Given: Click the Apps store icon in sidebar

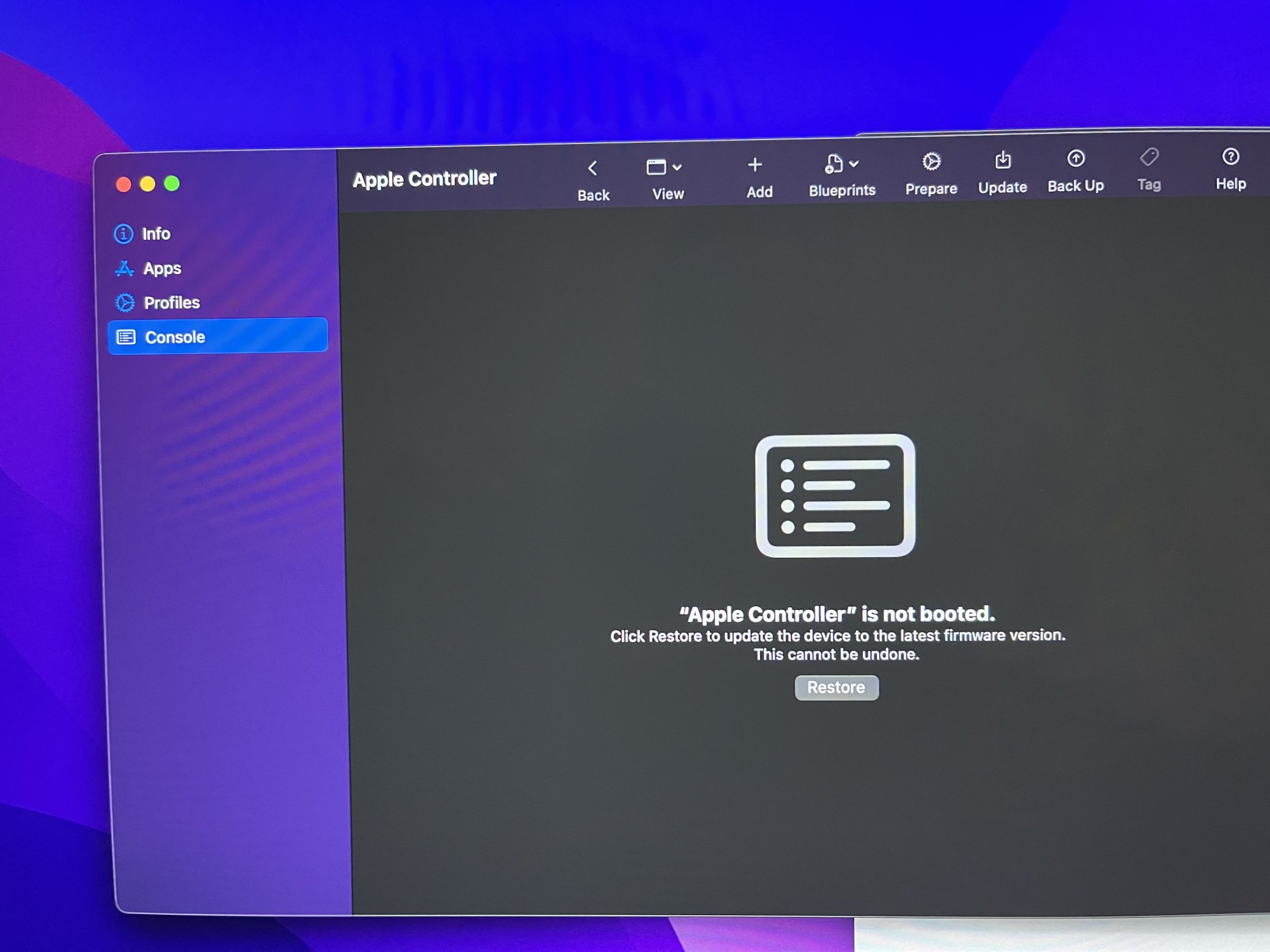Looking at the screenshot, I should pos(124,268).
